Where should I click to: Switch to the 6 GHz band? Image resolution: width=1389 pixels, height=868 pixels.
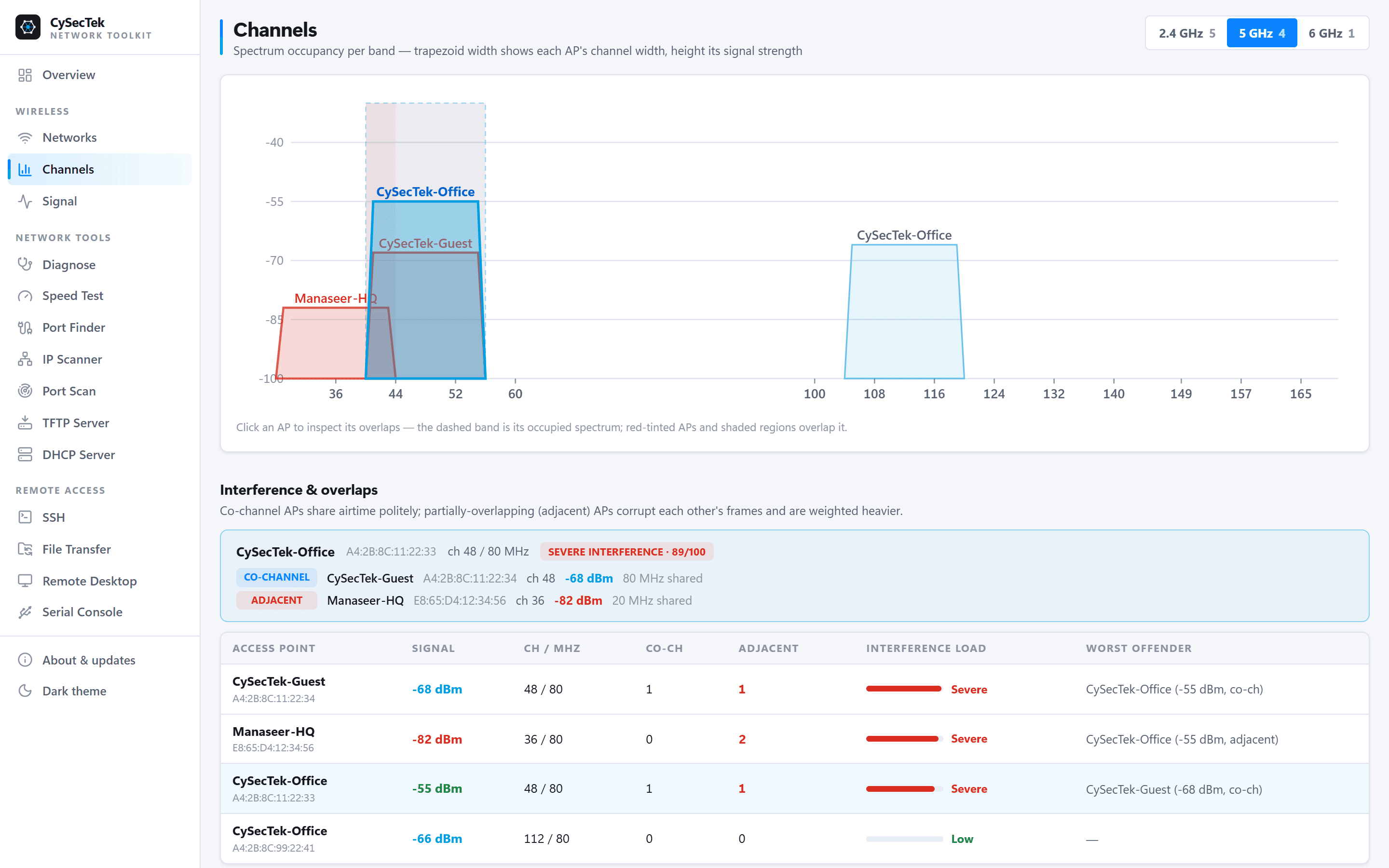(x=1332, y=33)
